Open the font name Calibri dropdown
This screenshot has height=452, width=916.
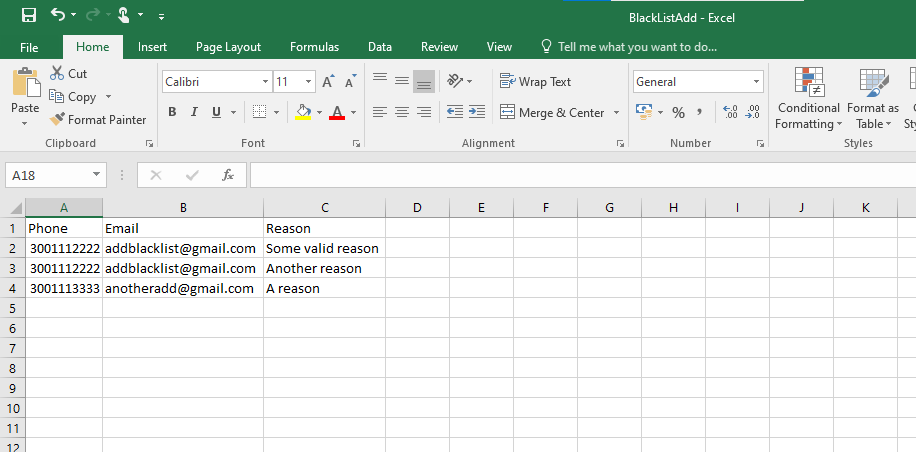pyautogui.click(x=265, y=82)
